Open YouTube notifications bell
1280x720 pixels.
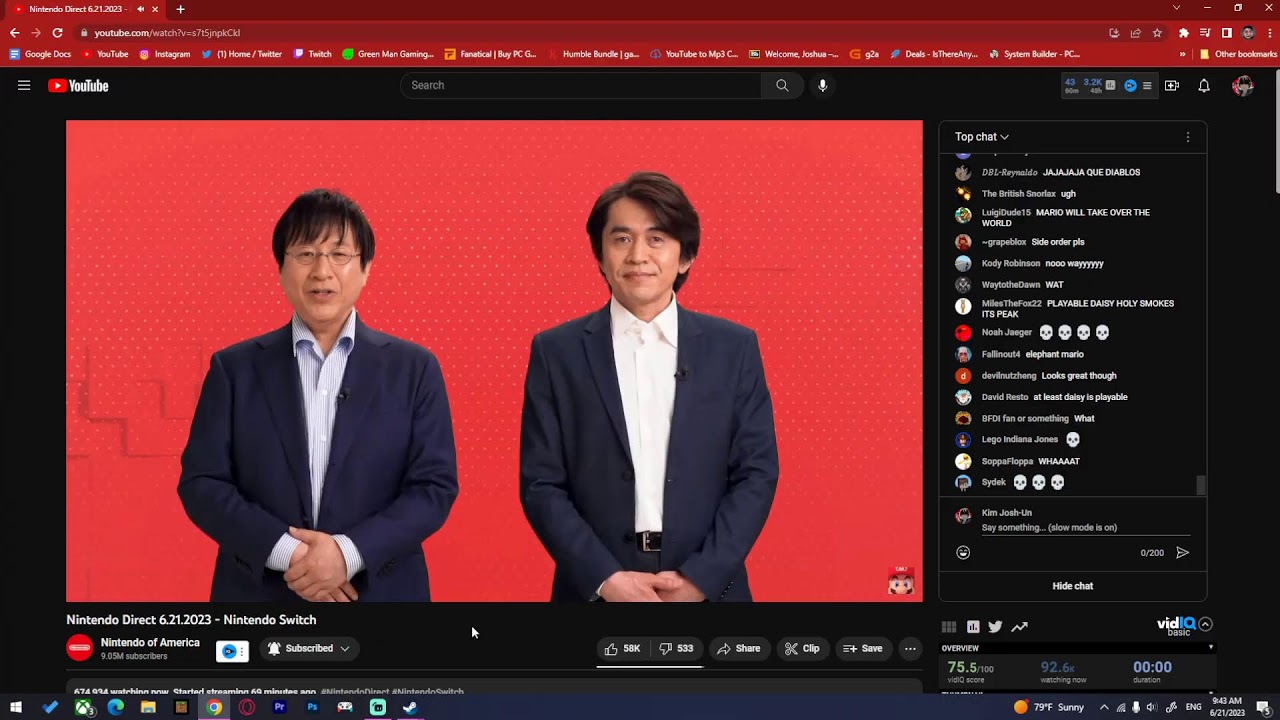1204,86
